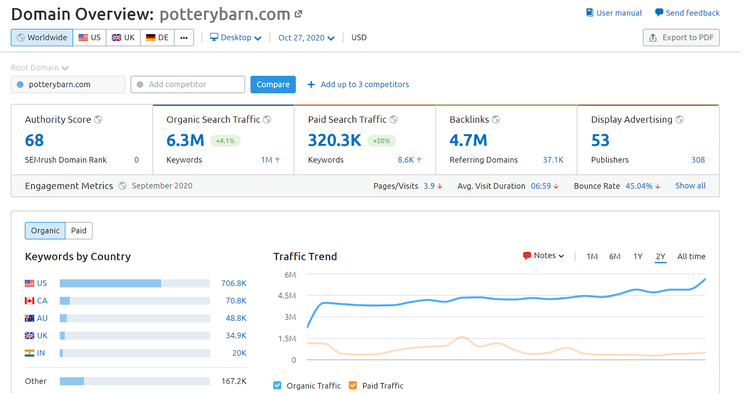Open the Notes dropdown
Screen dimensions: 750x393
pos(543,256)
